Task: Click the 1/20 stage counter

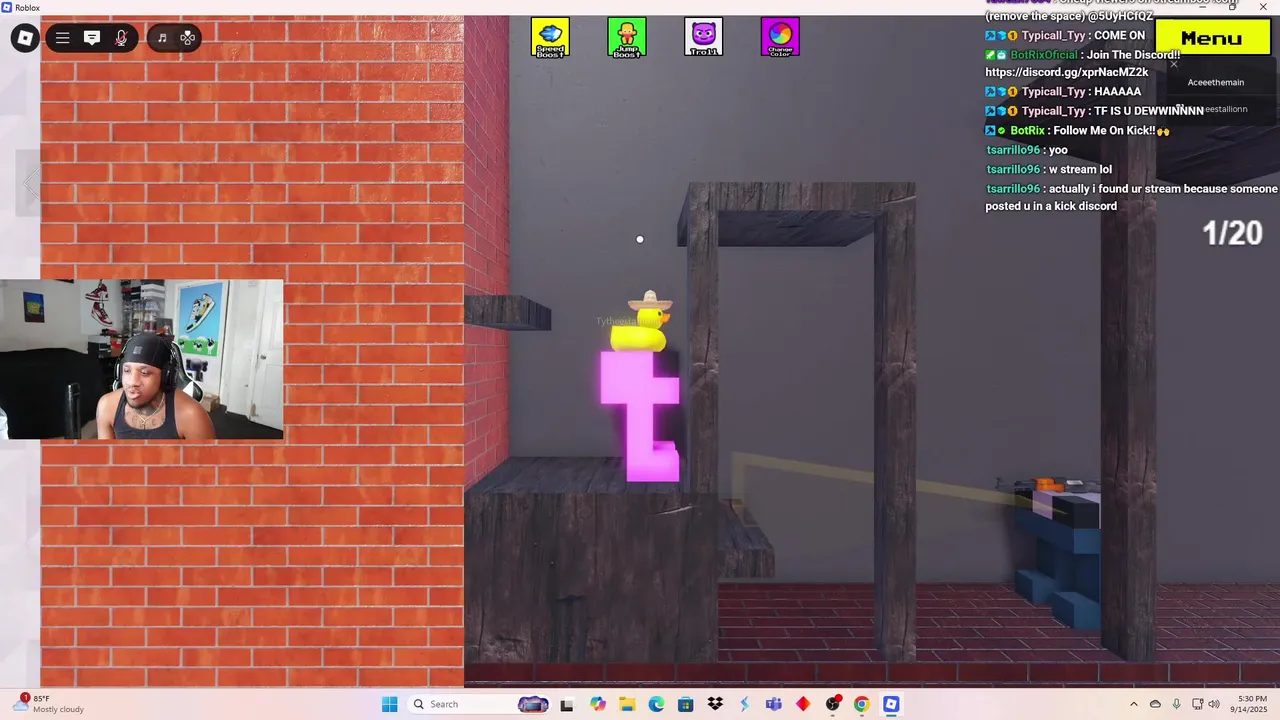Action: [x=1232, y=233]
